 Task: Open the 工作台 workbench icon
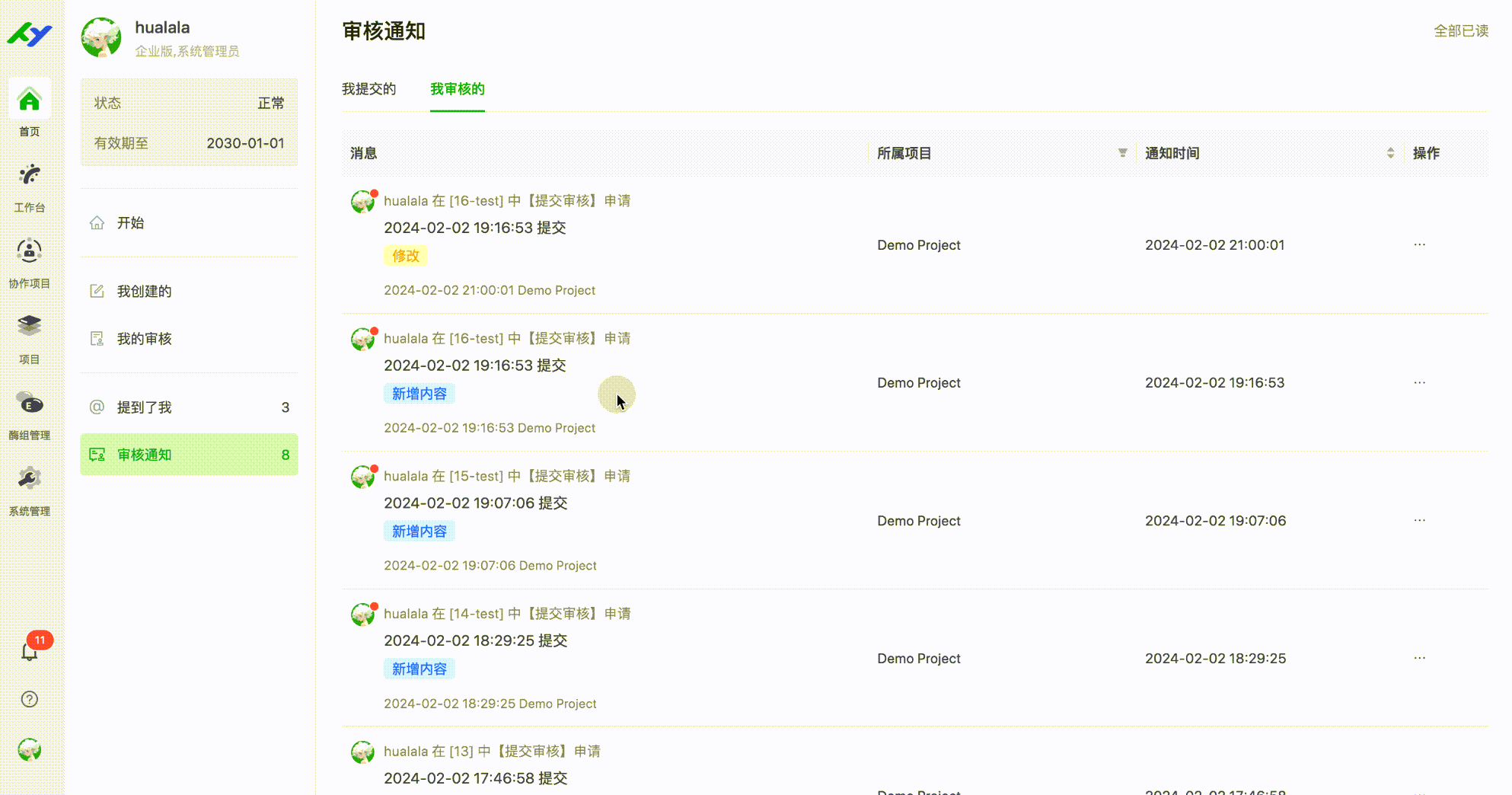tap(30, 176)
